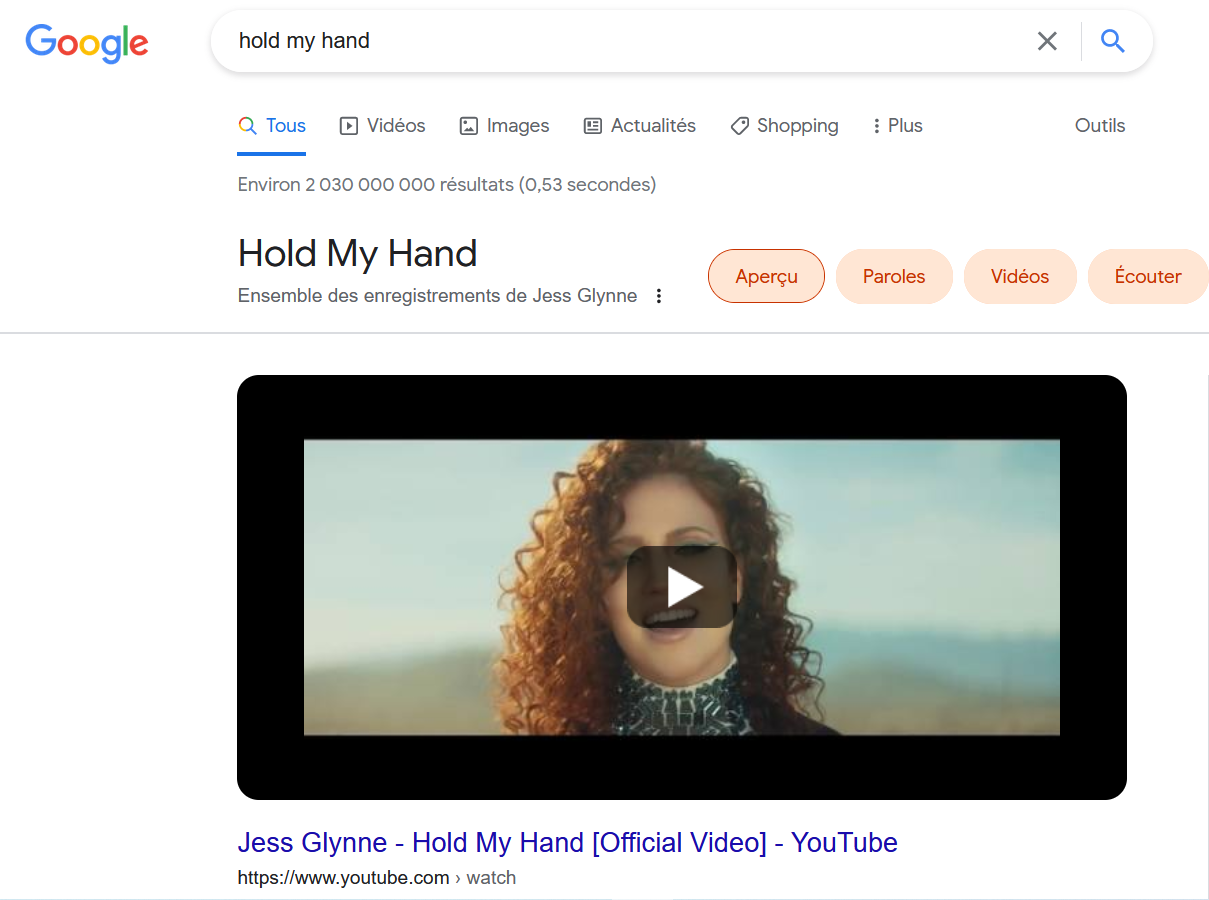This screenshot has width=1209, height=900.
Task: Open the Google logo homepage link
Action: [87, 42]
